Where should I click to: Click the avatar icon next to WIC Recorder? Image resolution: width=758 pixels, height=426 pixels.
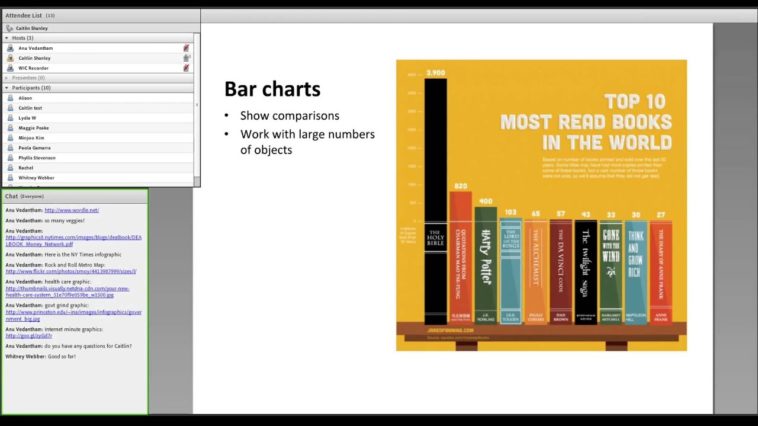pos(11,68)
